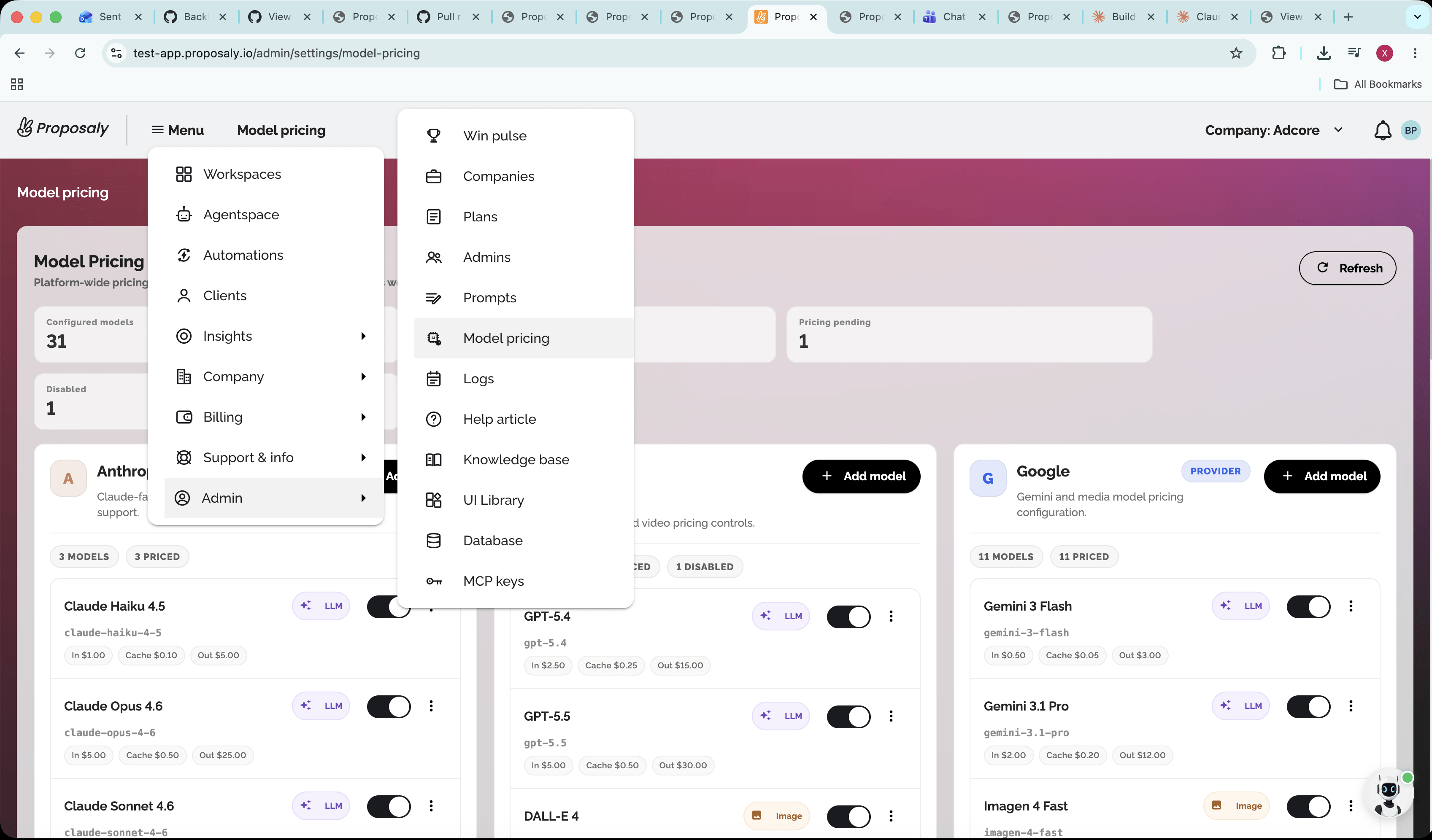Open the browser tab list chevron

click(x=1417, y=17)
